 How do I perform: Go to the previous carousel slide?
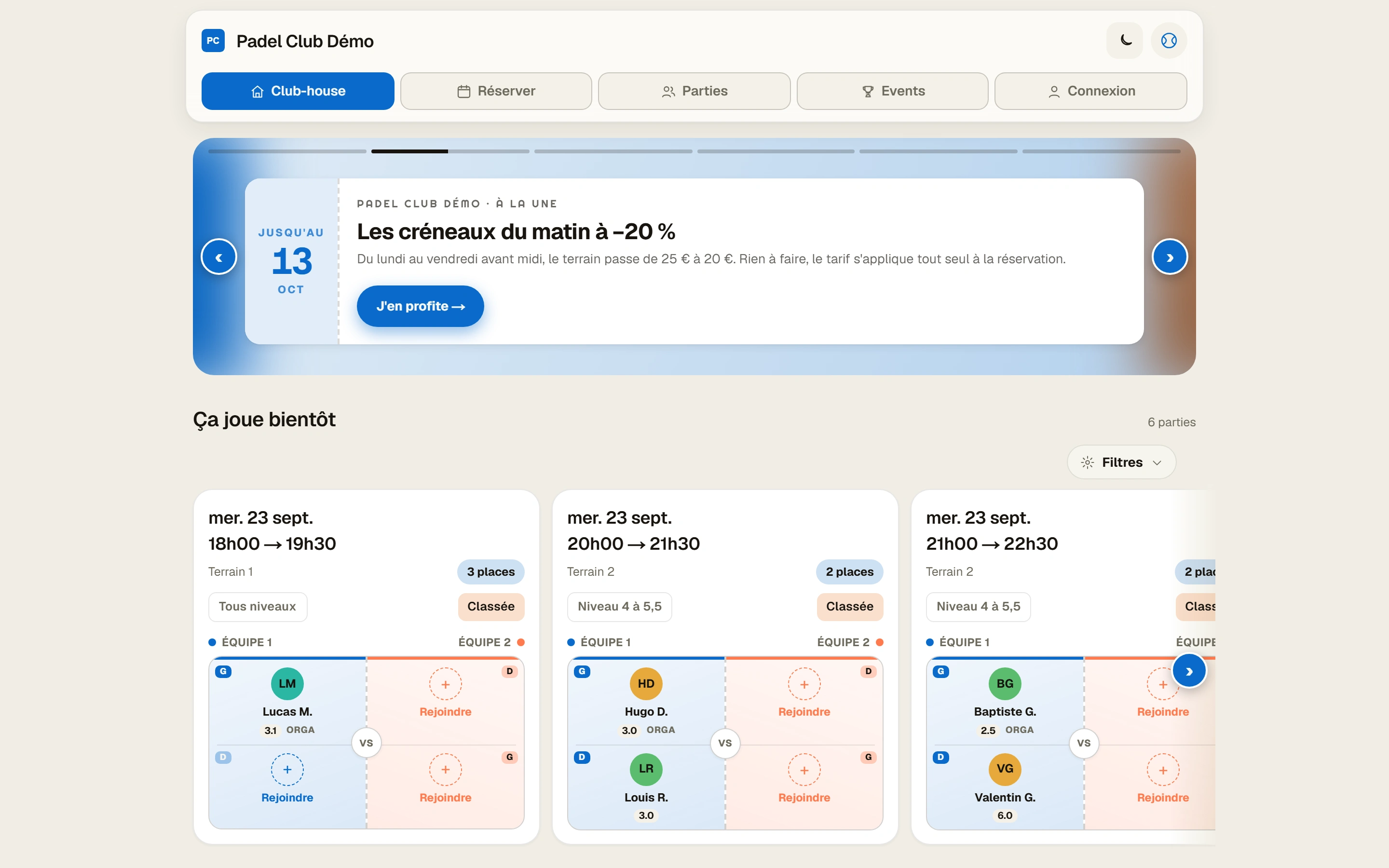(x=218, y=257)
